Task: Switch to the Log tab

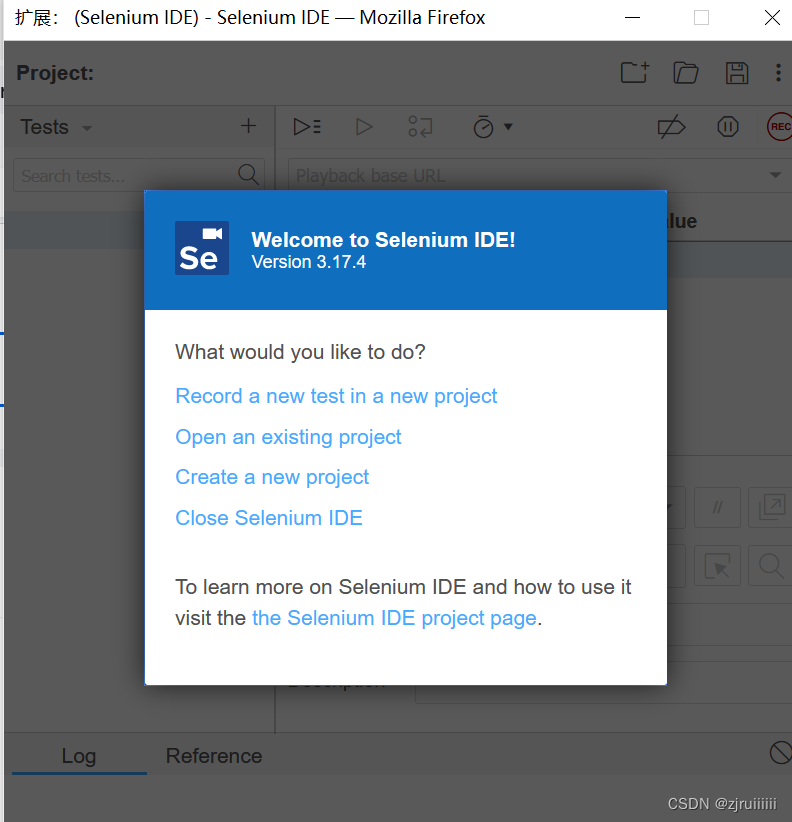Action: pyautogui.click(x=79, y=756)
